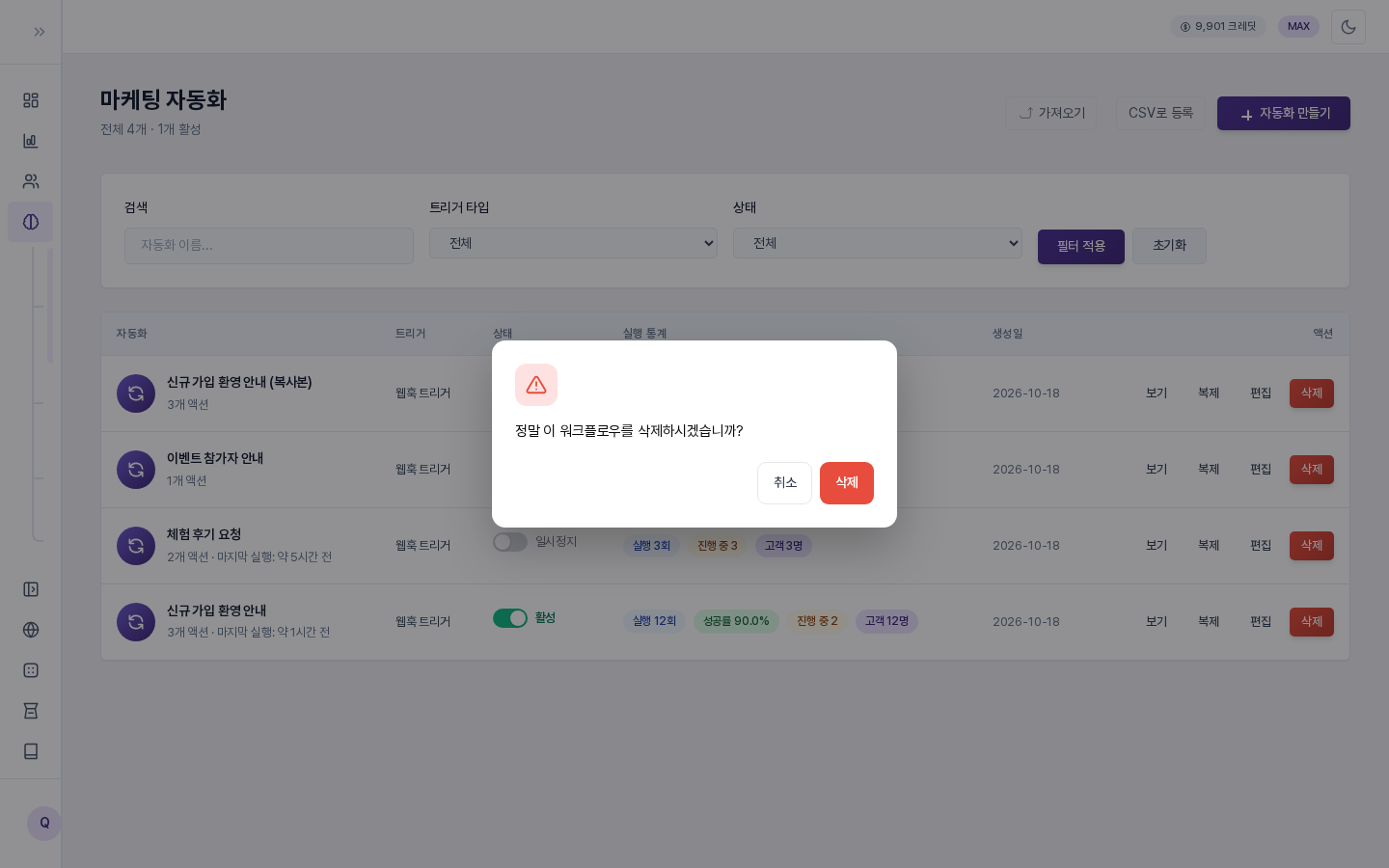Open the 상태 filter dropdown
The image size is (1389, 868).
click(878, 243)
